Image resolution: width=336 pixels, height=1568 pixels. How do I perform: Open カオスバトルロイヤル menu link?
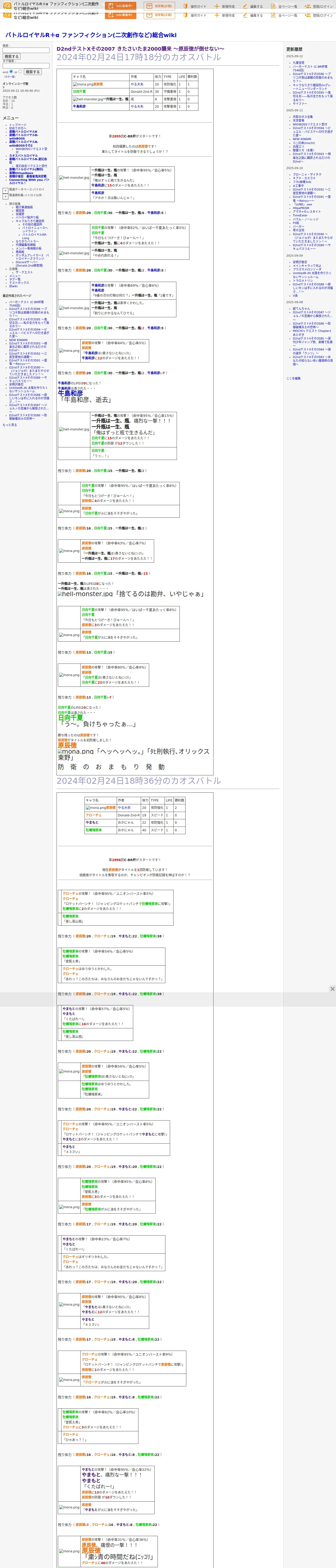point(24,155)
